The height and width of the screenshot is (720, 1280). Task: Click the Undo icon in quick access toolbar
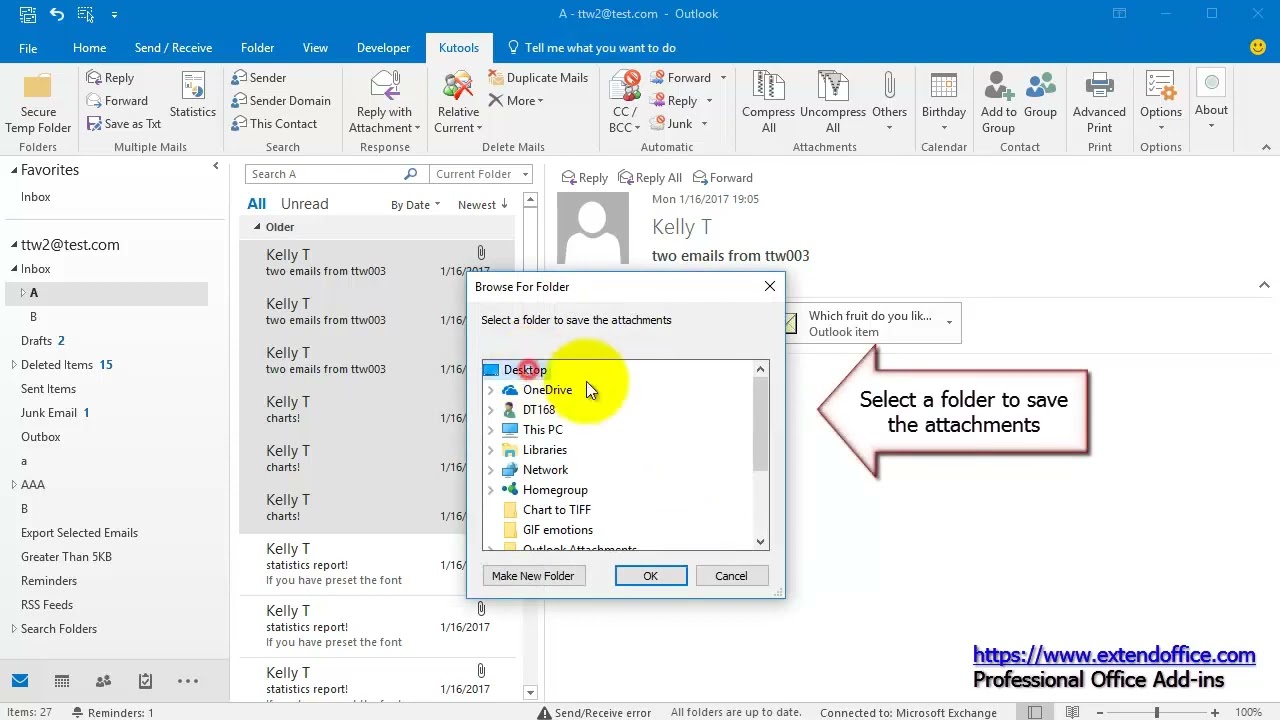tap(57, 14)
